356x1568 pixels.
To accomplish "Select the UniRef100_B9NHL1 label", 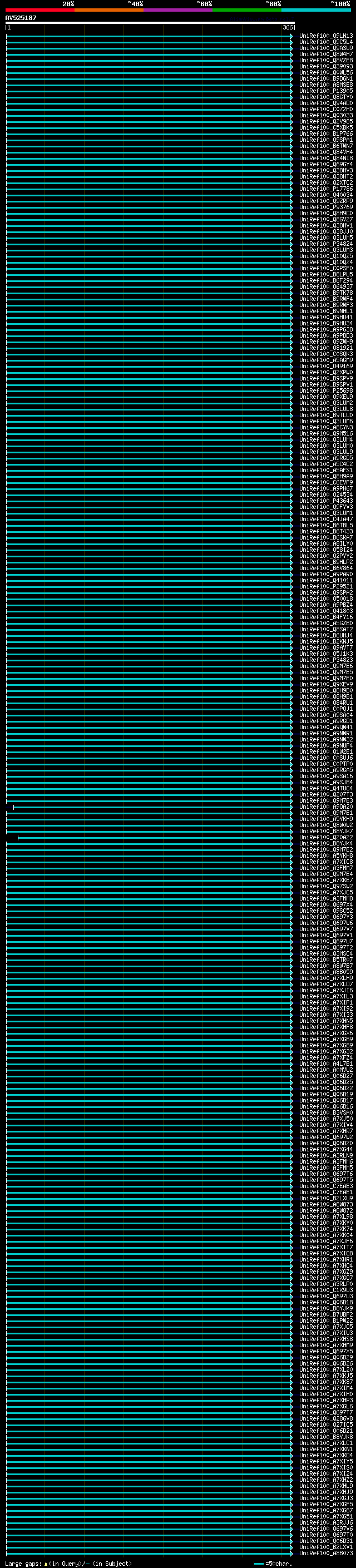I will pyautogui.click(x=325, y=311).
